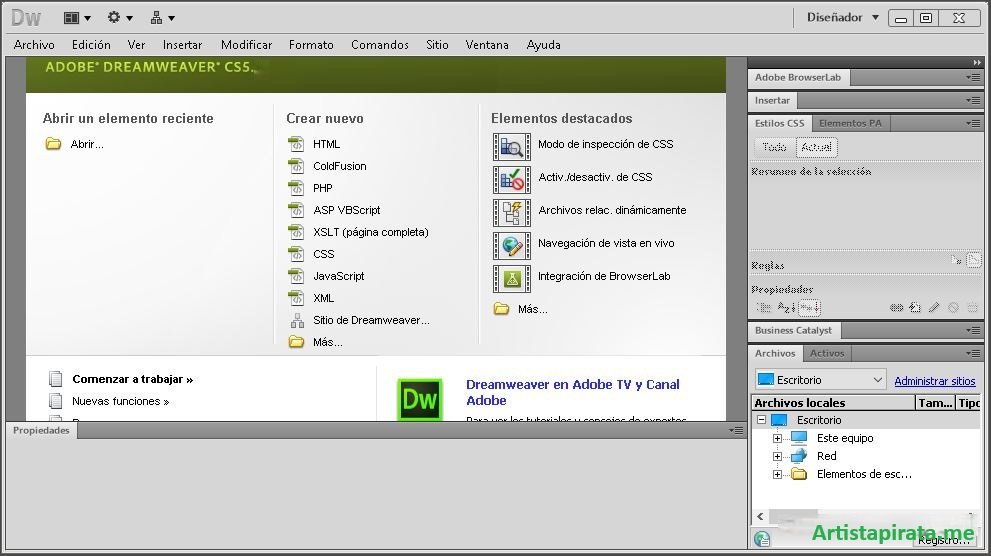Open the Site management icon menu
Viewport: 991px width, 556px height.
(162, 18)
